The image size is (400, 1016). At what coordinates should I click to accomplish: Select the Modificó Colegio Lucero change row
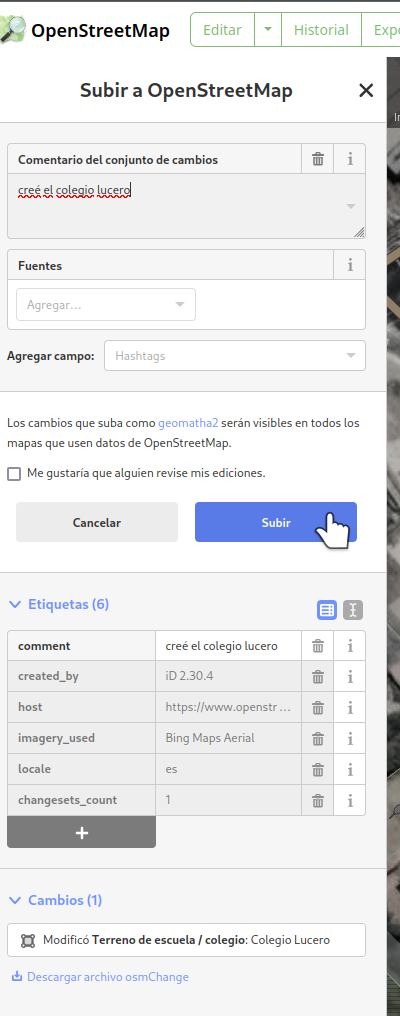(186, 940)
